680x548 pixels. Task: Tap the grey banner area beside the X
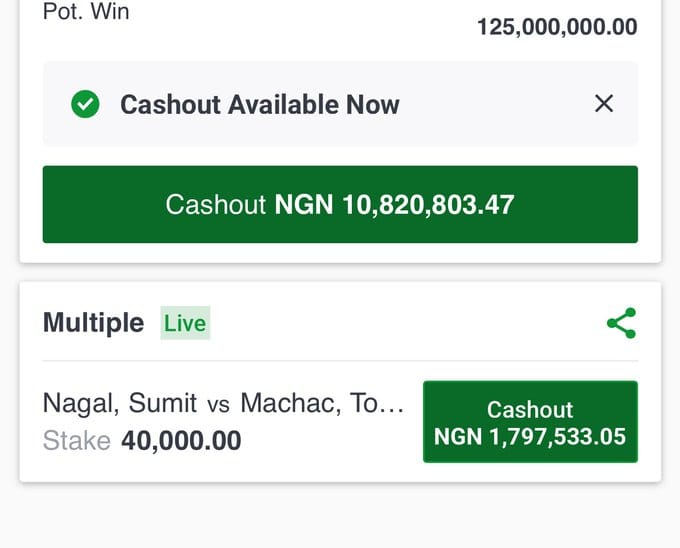[500, 104]
